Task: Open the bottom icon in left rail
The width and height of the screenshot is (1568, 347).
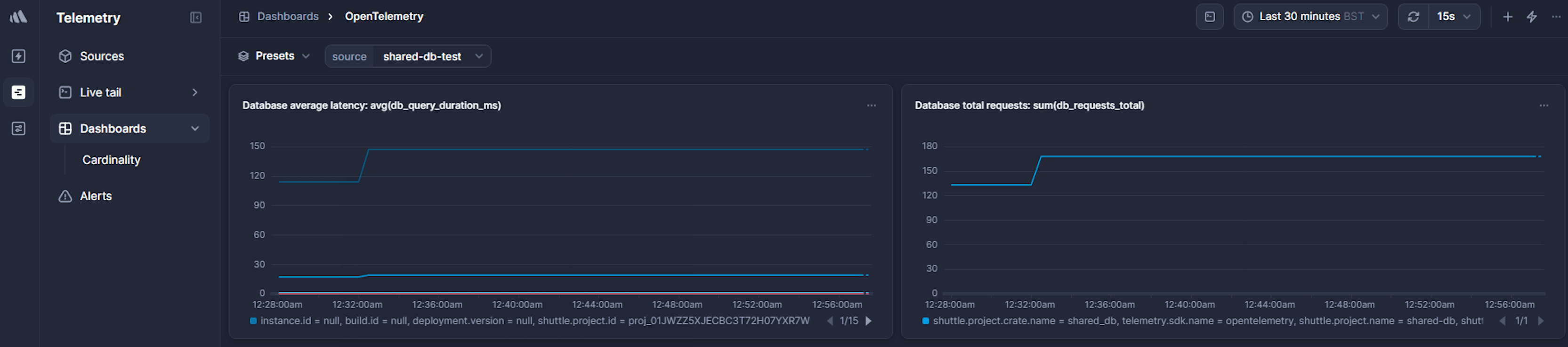Action: click(x=18, y=128)
